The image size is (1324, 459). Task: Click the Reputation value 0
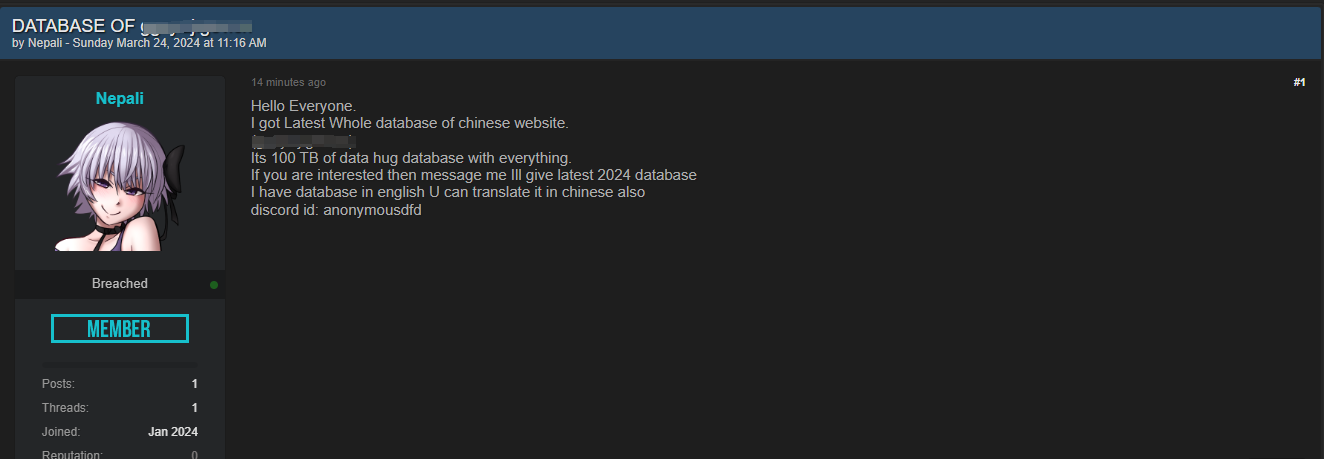pos(194,455)
